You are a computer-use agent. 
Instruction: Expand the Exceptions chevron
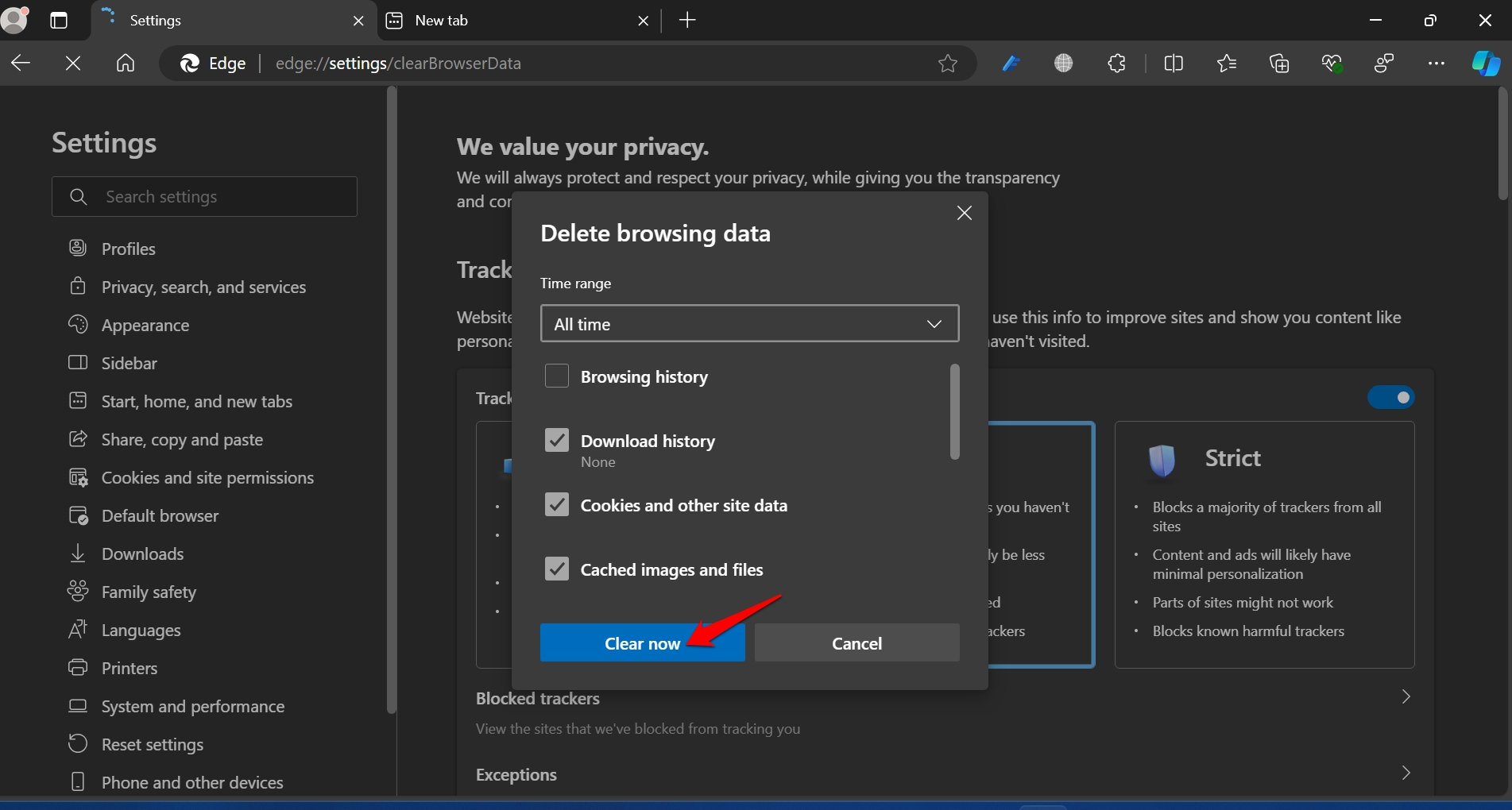click(x=1406, y=773)
